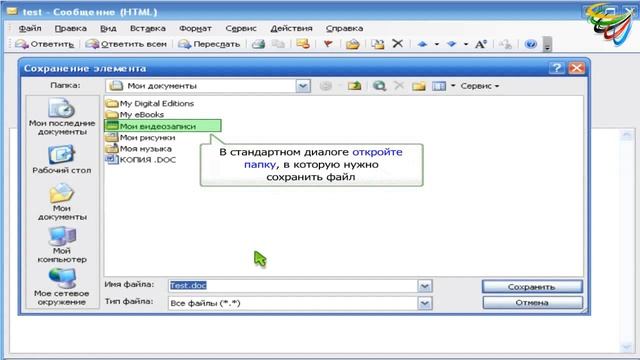Select the My Digital Editions folder
This screenshot has height=360, width=640.
[x=149, y=104]
